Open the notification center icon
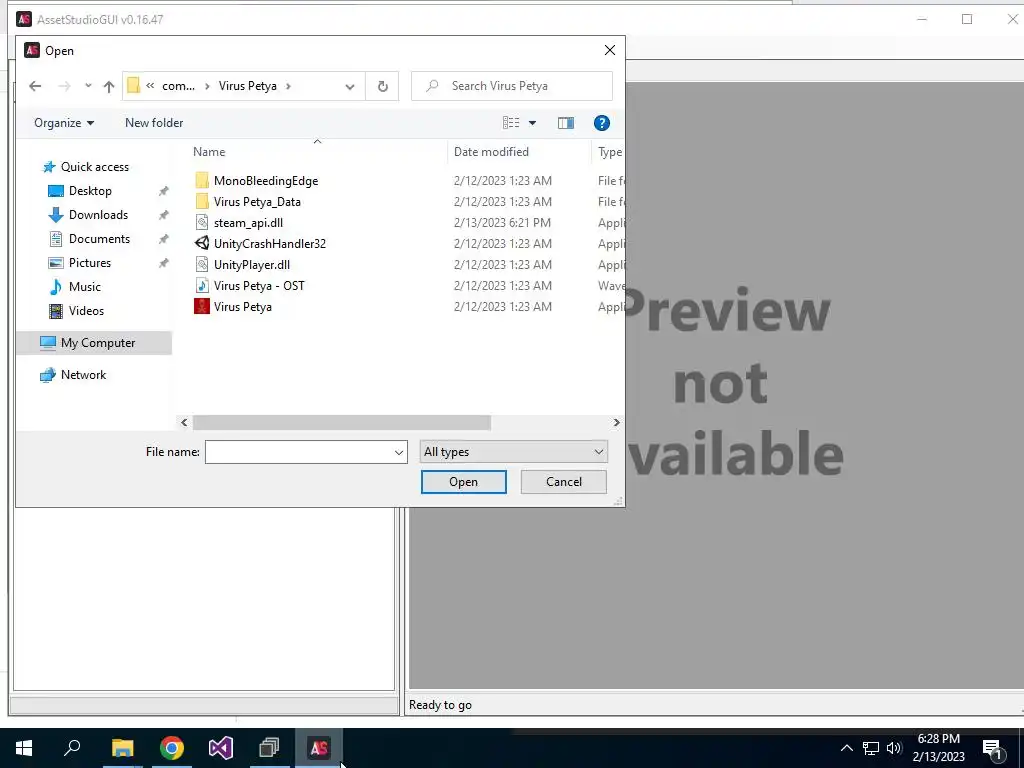The image size is (1024, 768). 993,748
